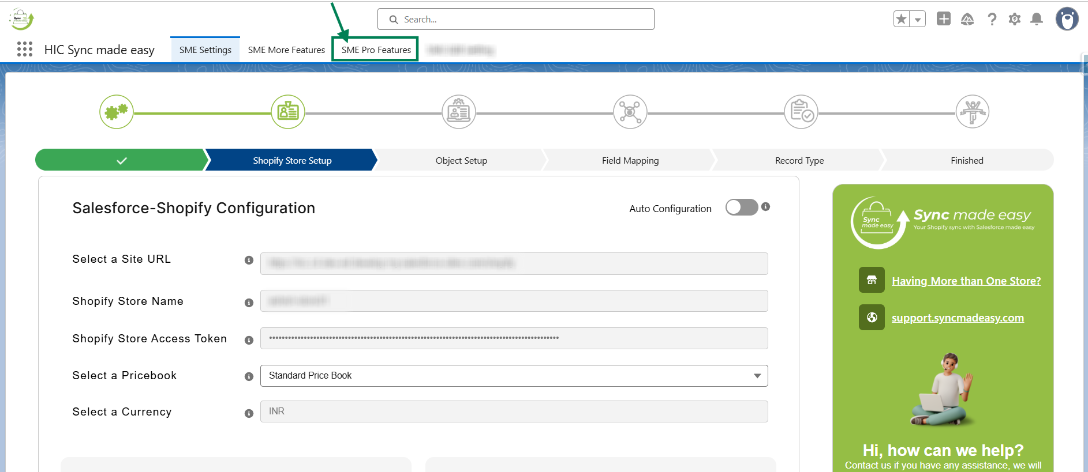This screenshot has width=1088, height=472.
Task: Select the Shopify Store Setup path step
Action: (x=291, y=160)
